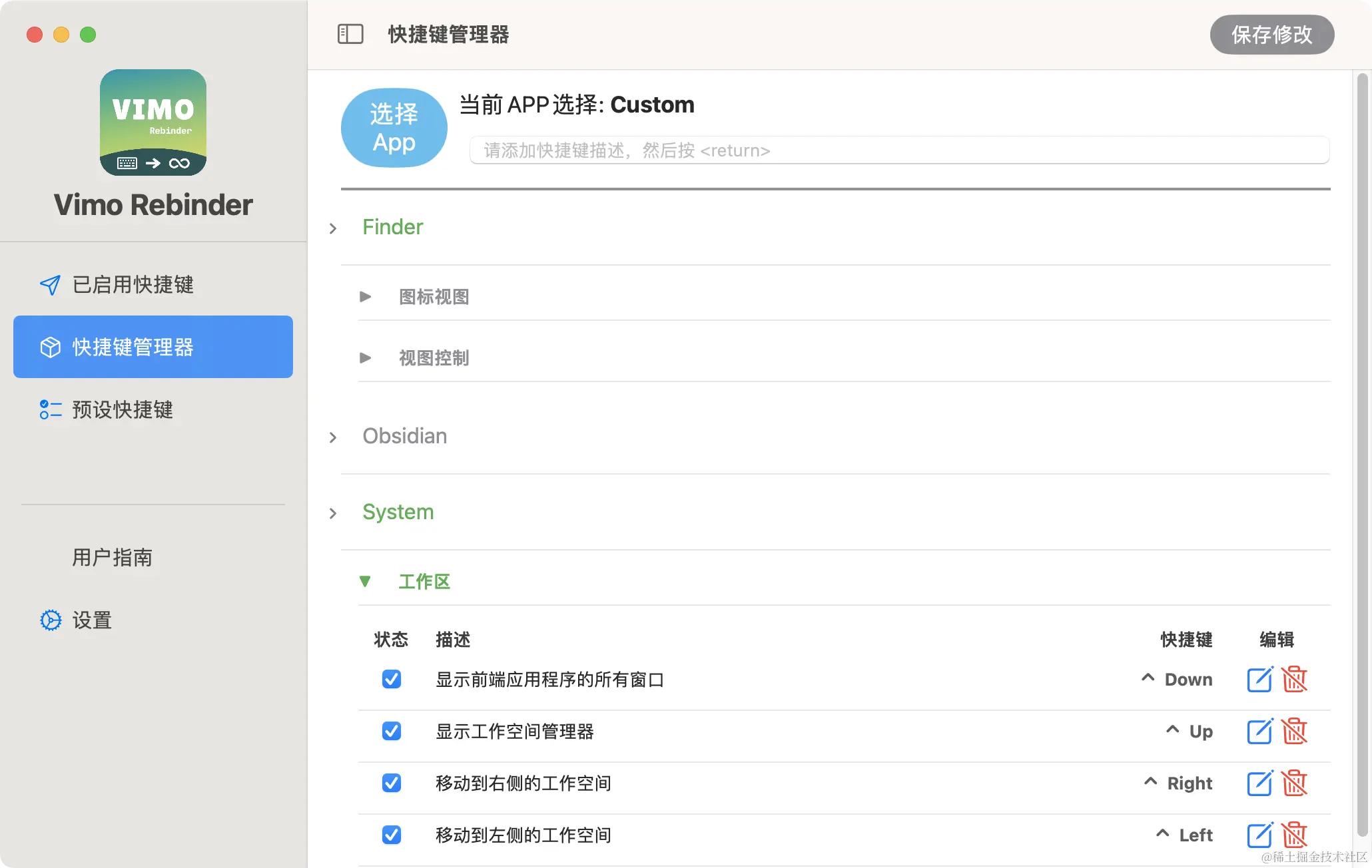Edit the 显示前端应用程序的所有窗口 shortcut via pencil icon
Screen dimensions: 1372x868
click(1259, 680)
